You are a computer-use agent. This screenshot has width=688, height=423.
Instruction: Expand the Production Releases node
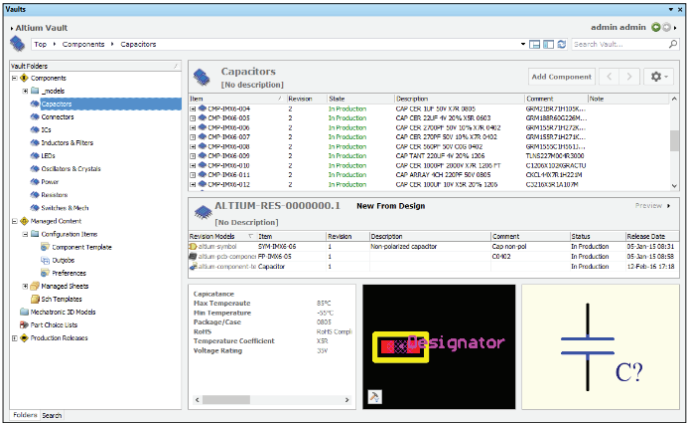pyautogui.click(x=14, y=338)
